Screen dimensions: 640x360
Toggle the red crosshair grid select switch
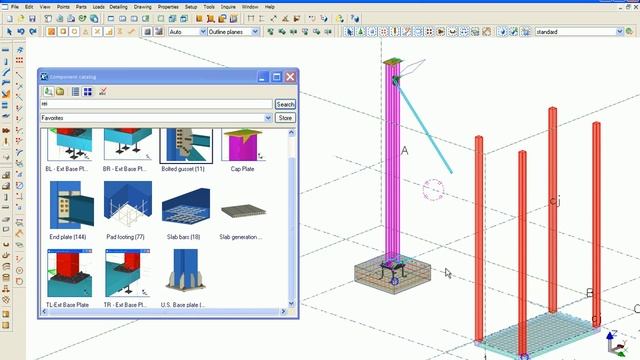pos(384,31)
